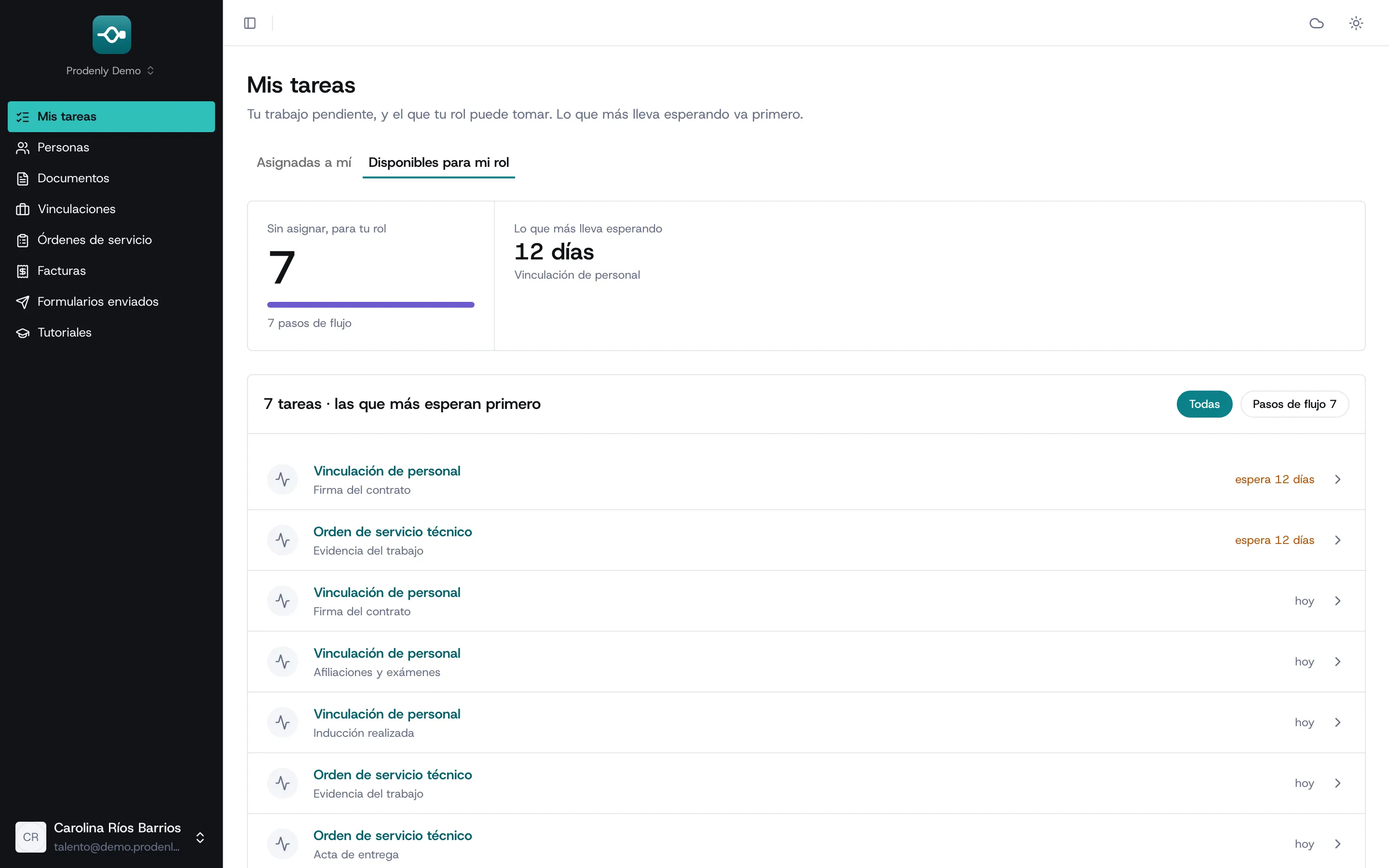1389x868 pixels.
Task: Click 'Afiliaciones y exámenes' subtitle text
Action: coord(377,672)
